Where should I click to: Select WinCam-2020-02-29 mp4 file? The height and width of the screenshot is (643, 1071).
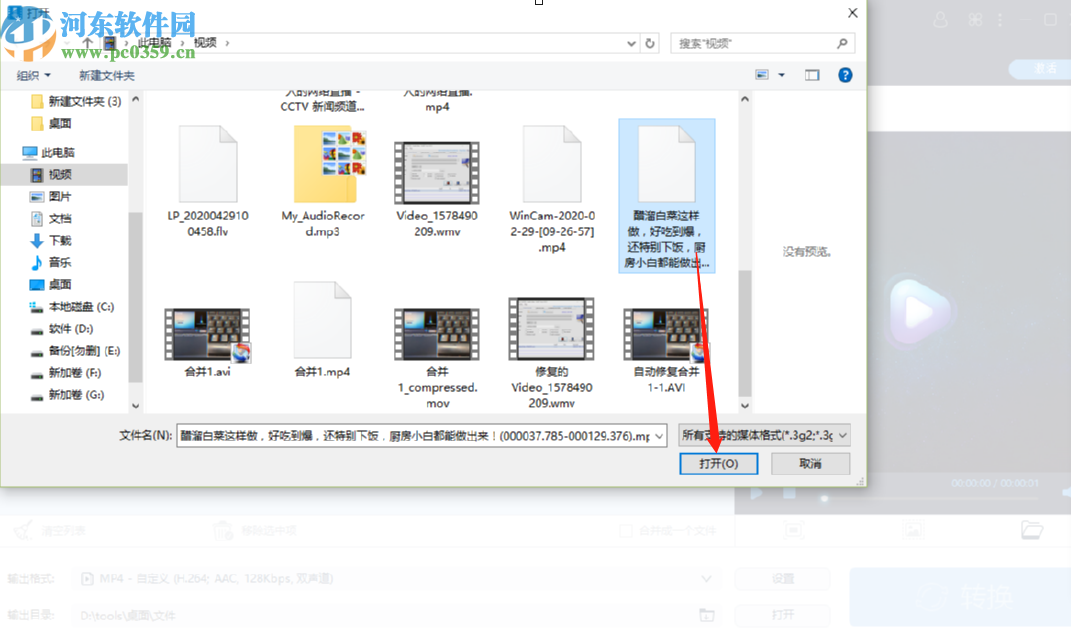[x=552, y=188]
